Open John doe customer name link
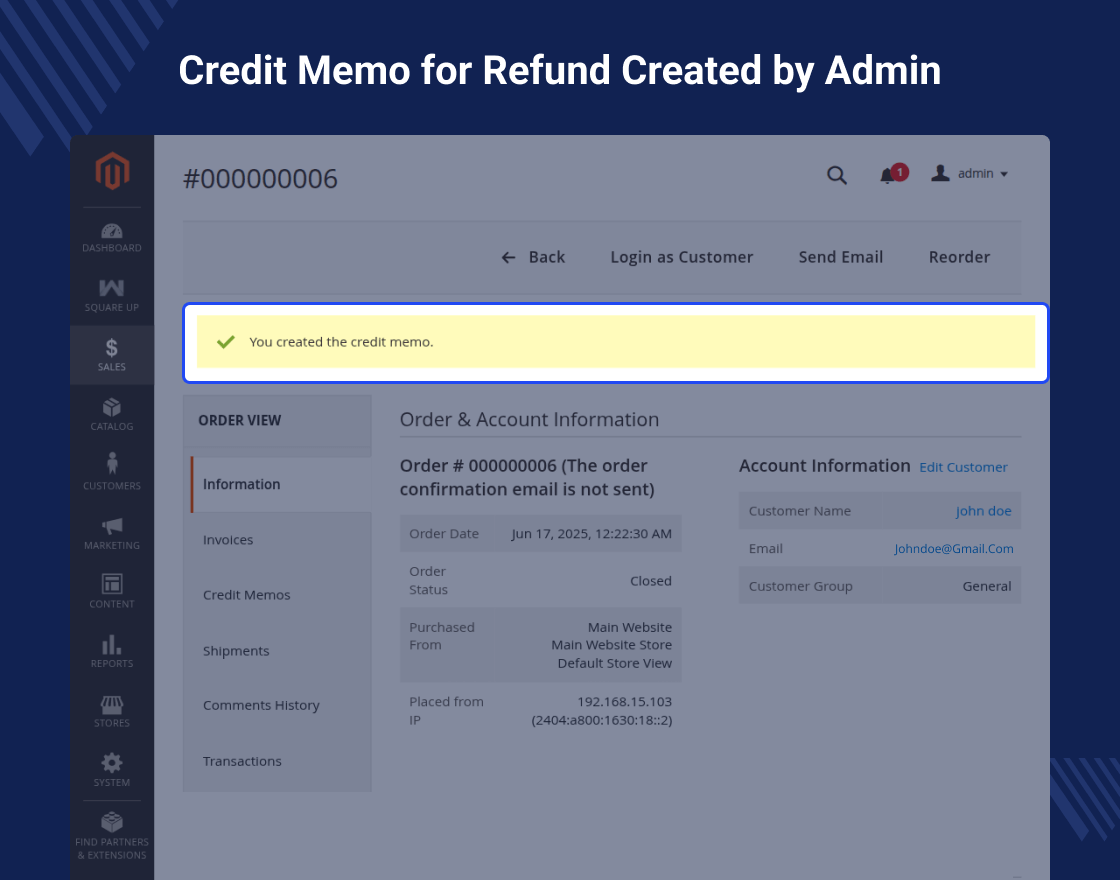 983,511
